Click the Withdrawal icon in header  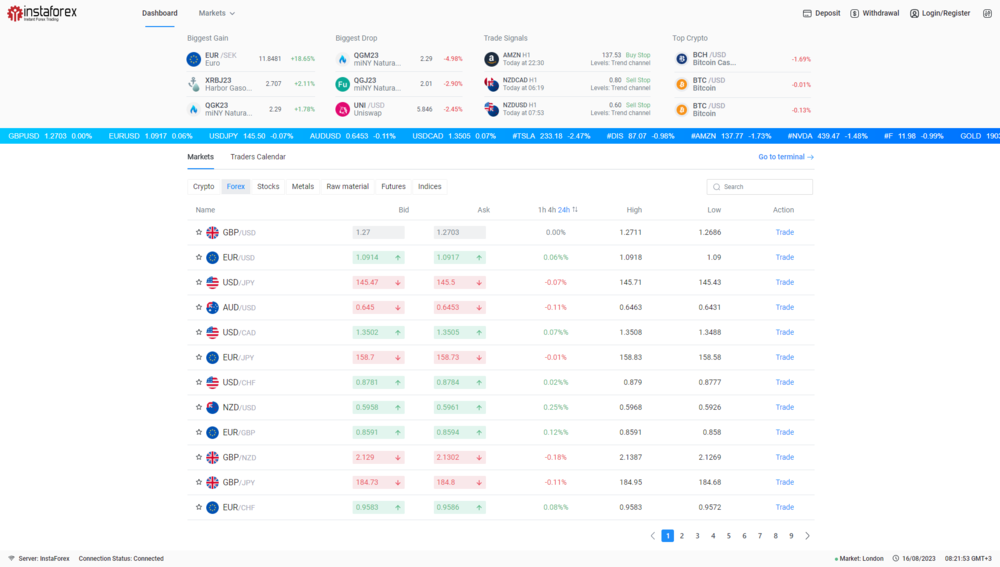pyautogui.click(x=854, y=14)
